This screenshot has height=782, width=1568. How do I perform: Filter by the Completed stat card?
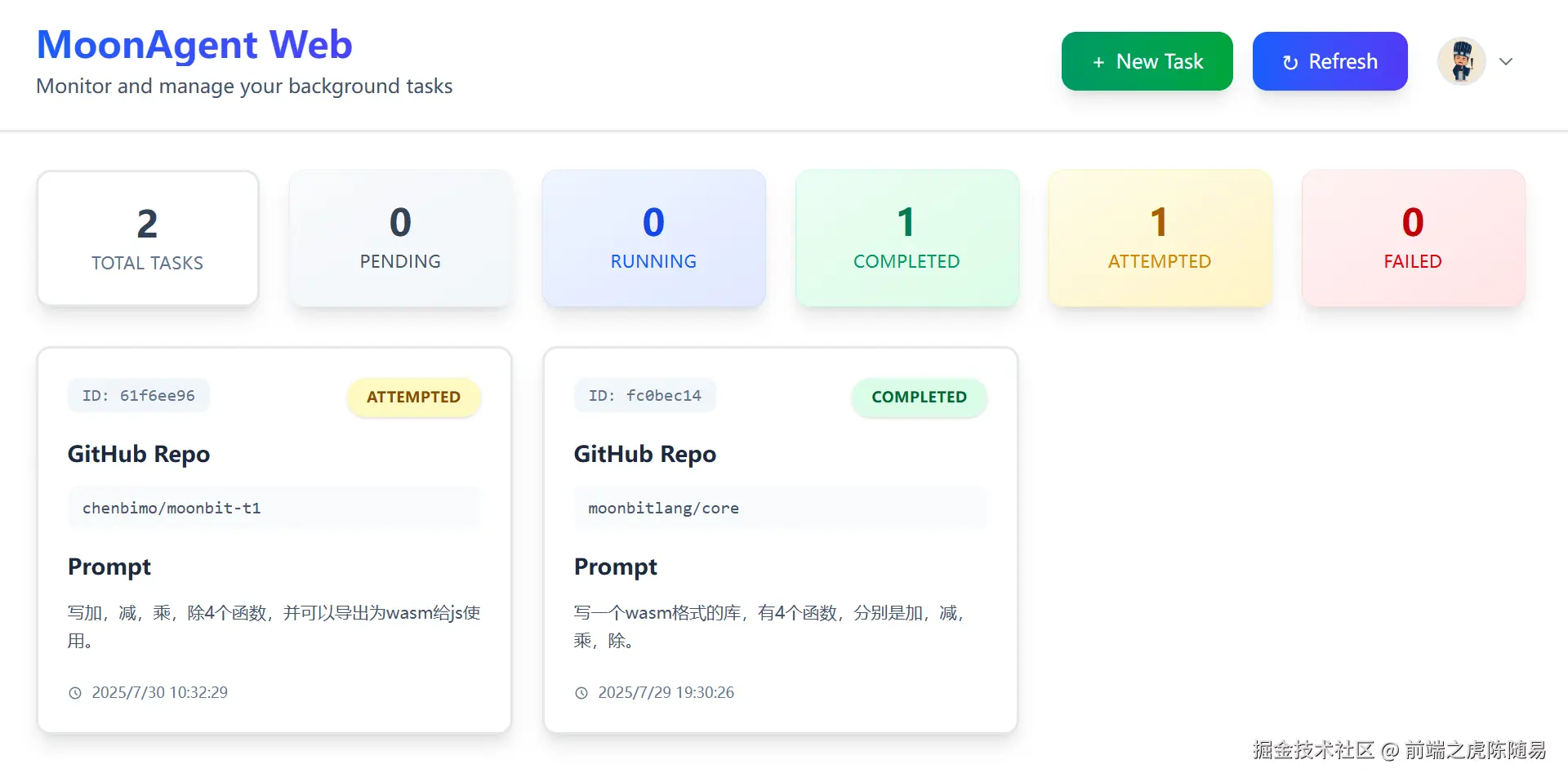click(906, 238)
